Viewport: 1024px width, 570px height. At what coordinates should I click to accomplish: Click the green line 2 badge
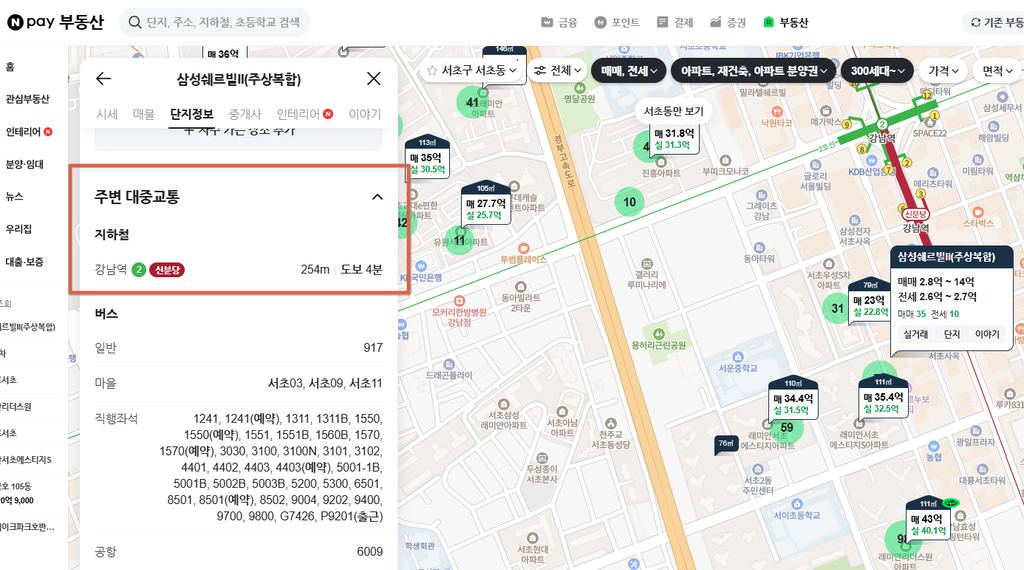tap(138, 270)
